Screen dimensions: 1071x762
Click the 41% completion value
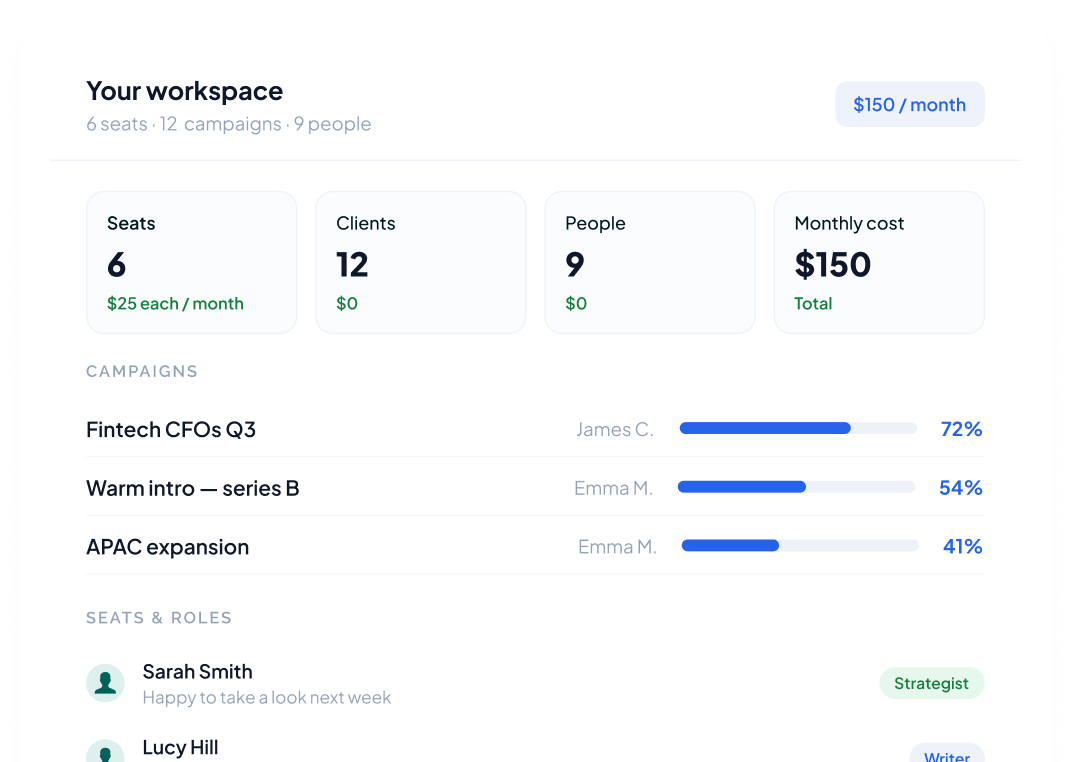963,546
